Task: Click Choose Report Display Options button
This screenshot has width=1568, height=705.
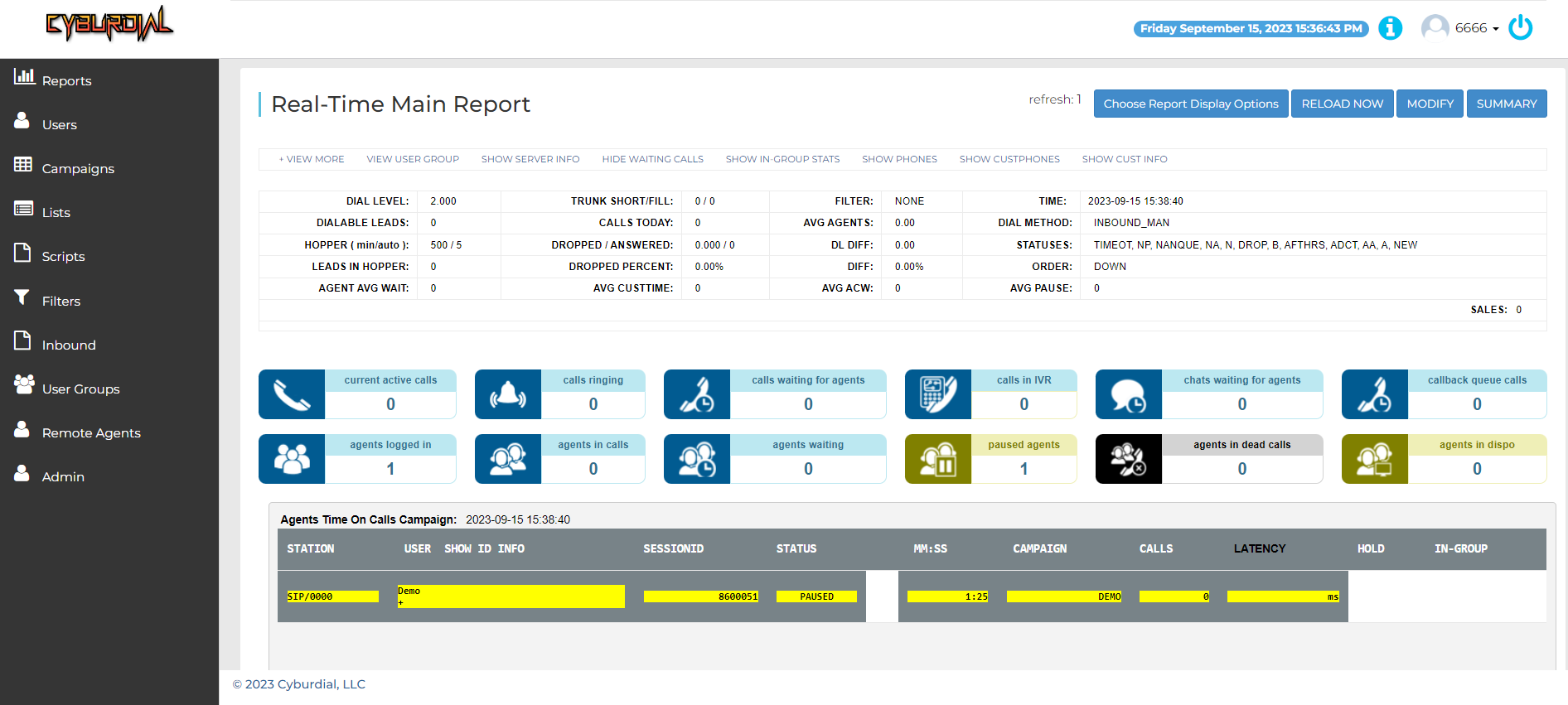Action: [1191, 104]
